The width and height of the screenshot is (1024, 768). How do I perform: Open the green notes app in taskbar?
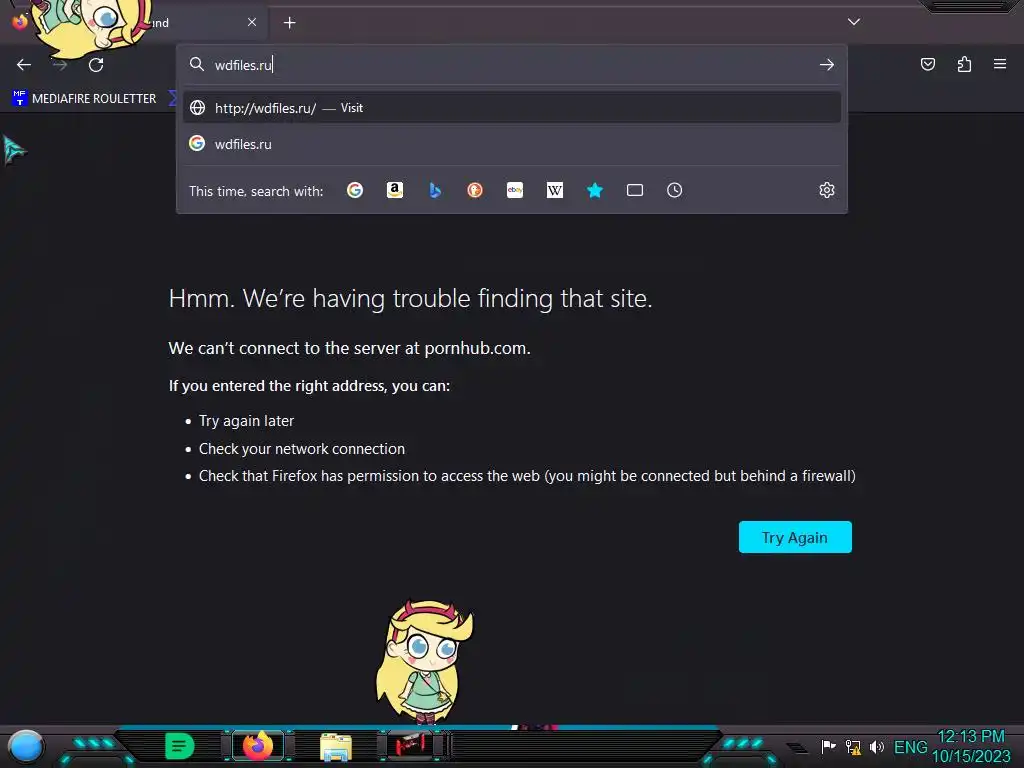pos(180,746)
